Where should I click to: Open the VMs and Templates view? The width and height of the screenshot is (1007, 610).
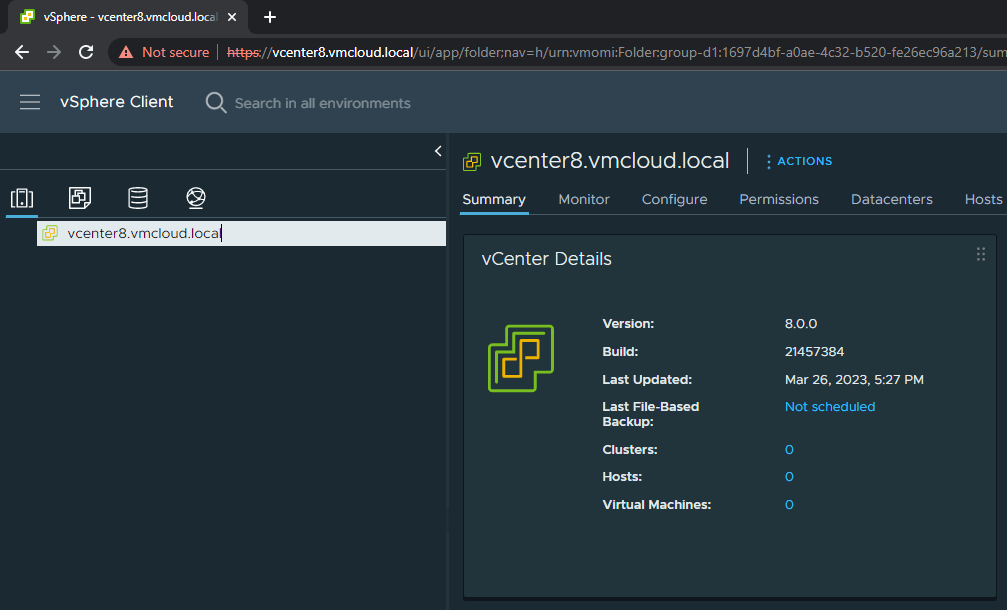[79, 198]
